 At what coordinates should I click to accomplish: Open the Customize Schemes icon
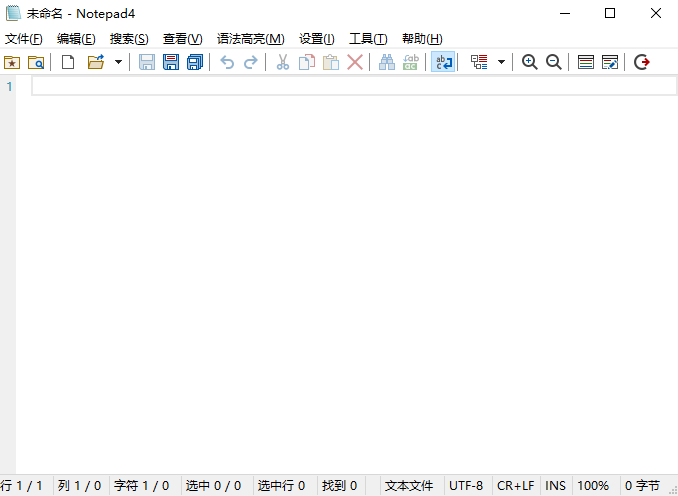(610, 62)
